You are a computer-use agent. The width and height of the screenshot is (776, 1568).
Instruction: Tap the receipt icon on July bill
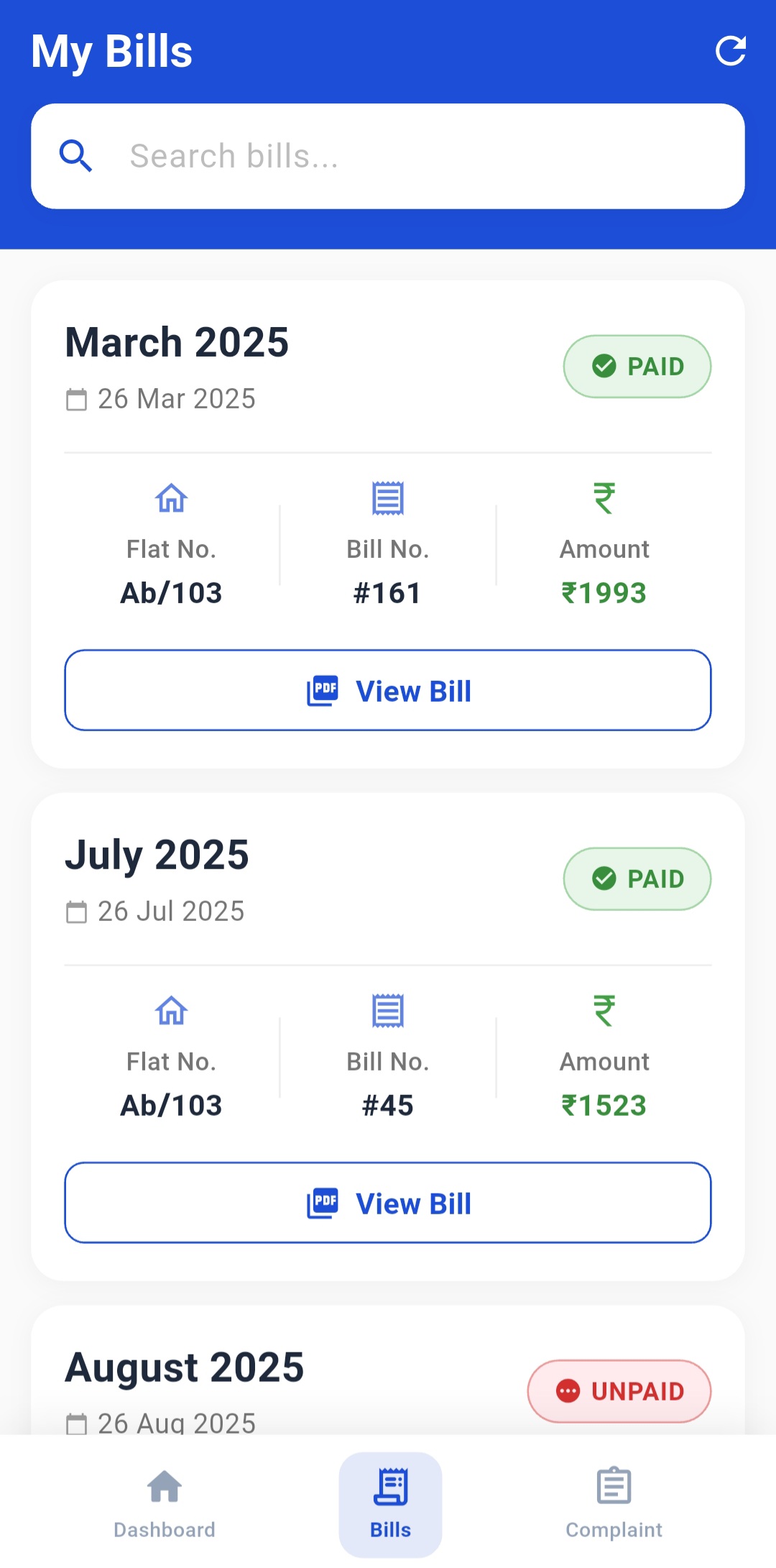(388, 1011)
